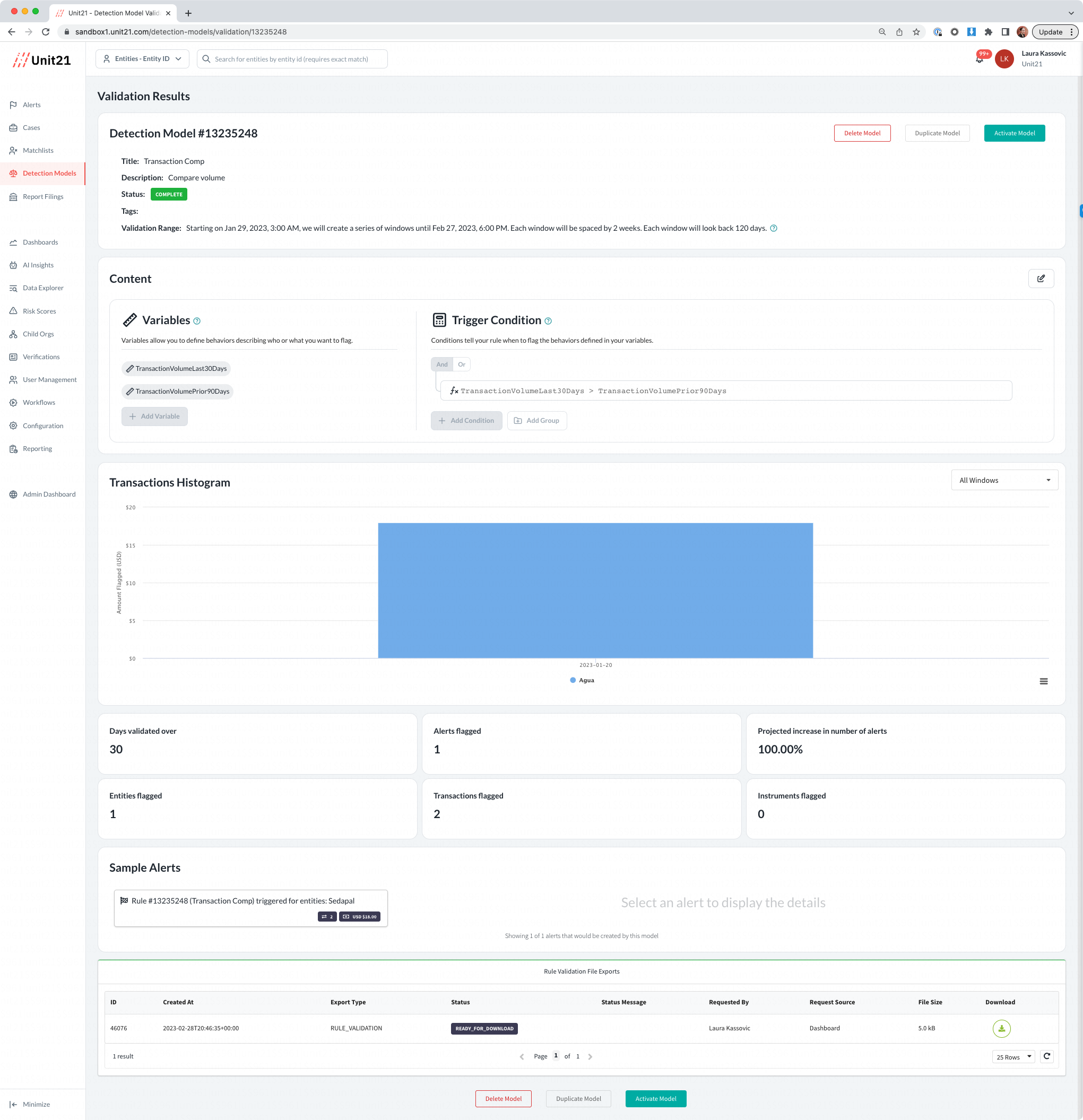Toggle the Agua legend series
Screen dimensions: 1083x1120
pyautogui.click(x=583, y=680)
